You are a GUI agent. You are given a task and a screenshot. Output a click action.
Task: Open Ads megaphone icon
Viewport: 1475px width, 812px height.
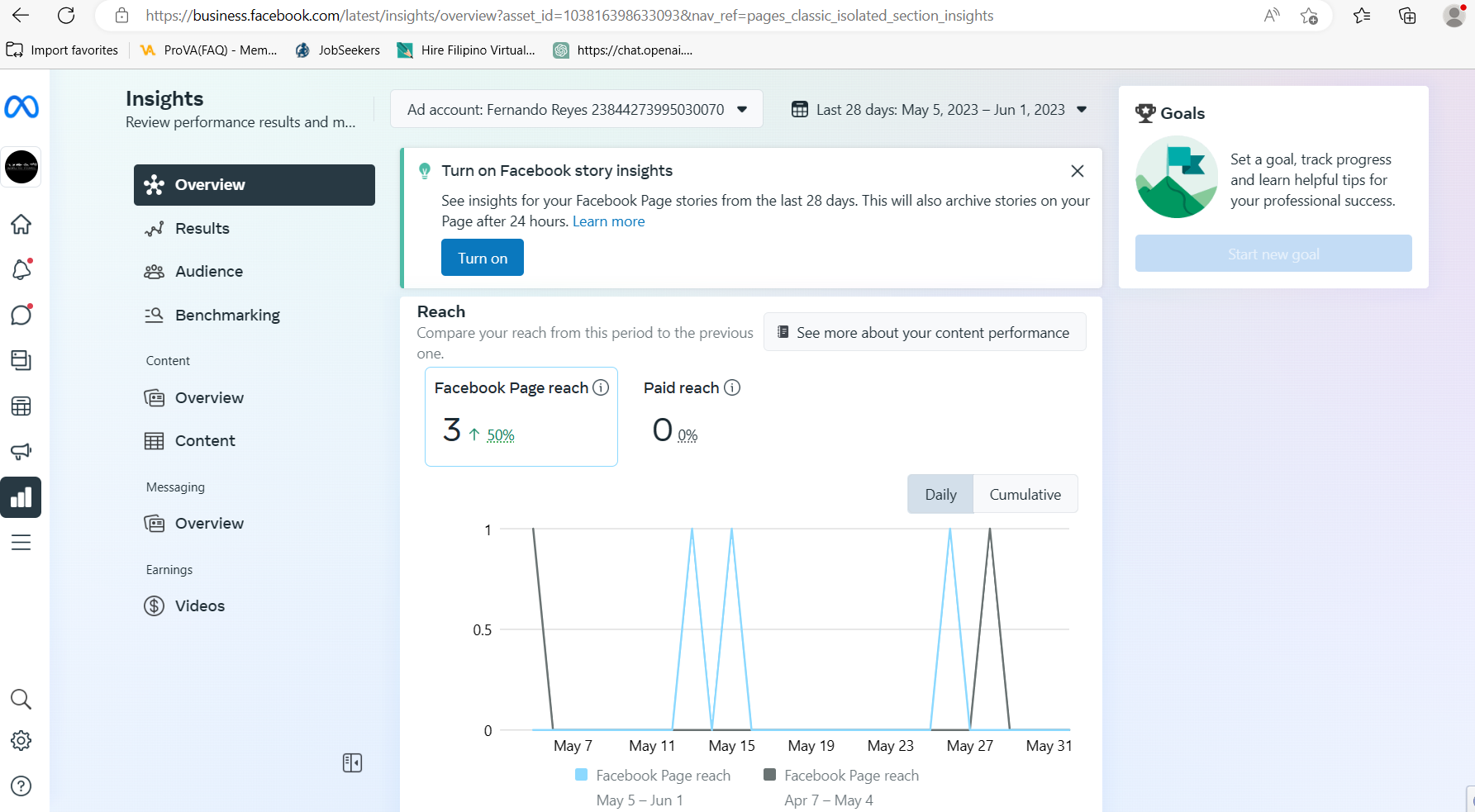point(21,451)
